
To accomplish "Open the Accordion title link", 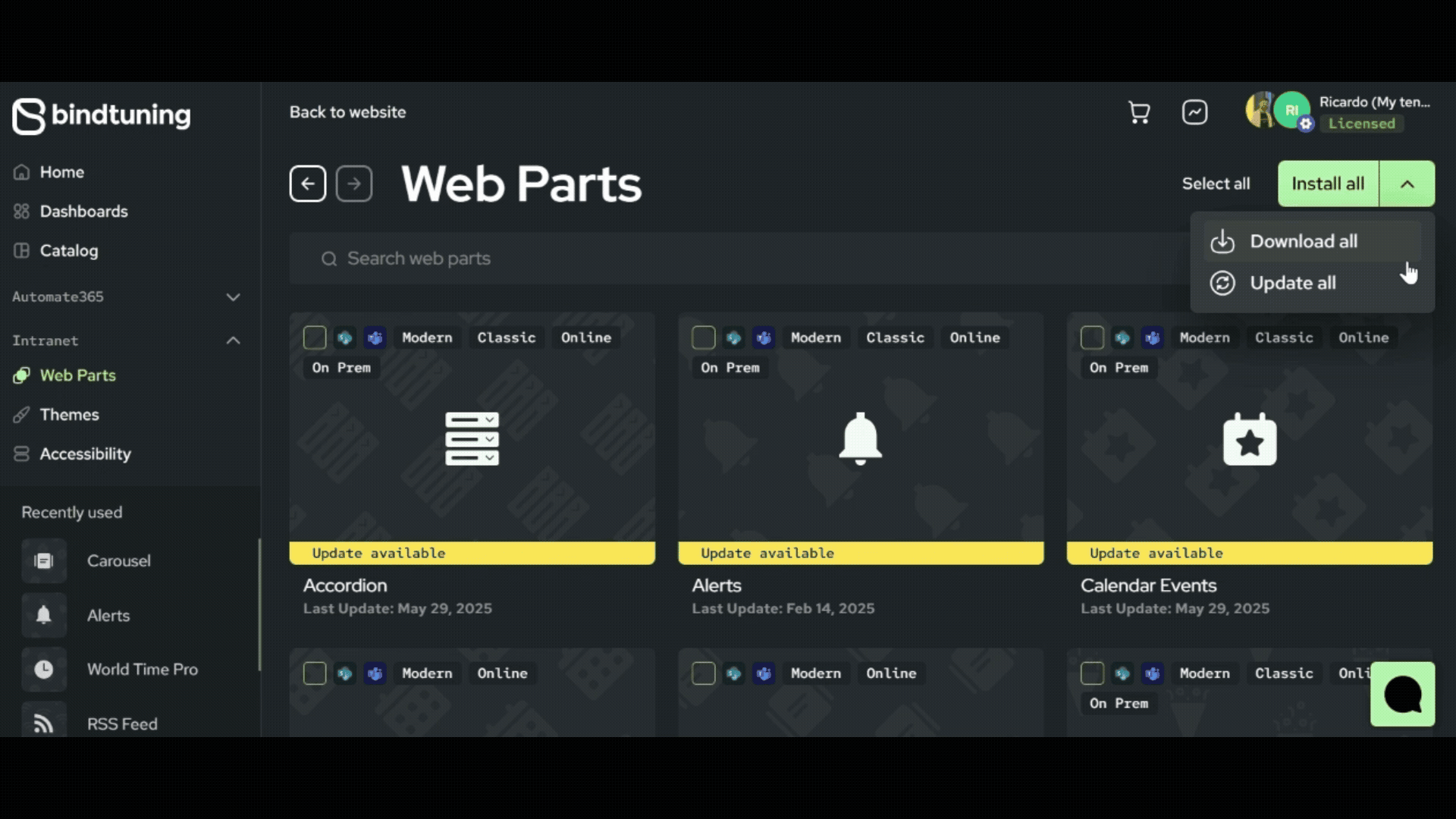I will click(345, 585).
